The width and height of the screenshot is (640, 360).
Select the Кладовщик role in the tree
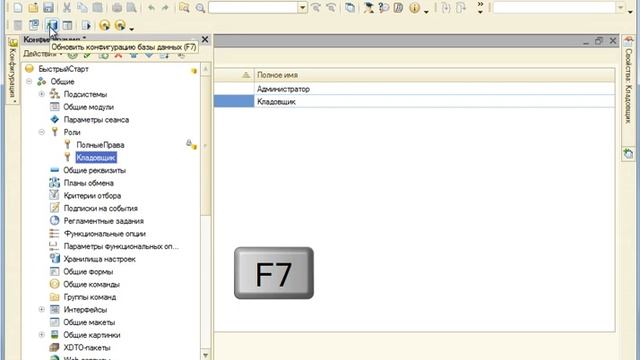click(x=96, y=158)
